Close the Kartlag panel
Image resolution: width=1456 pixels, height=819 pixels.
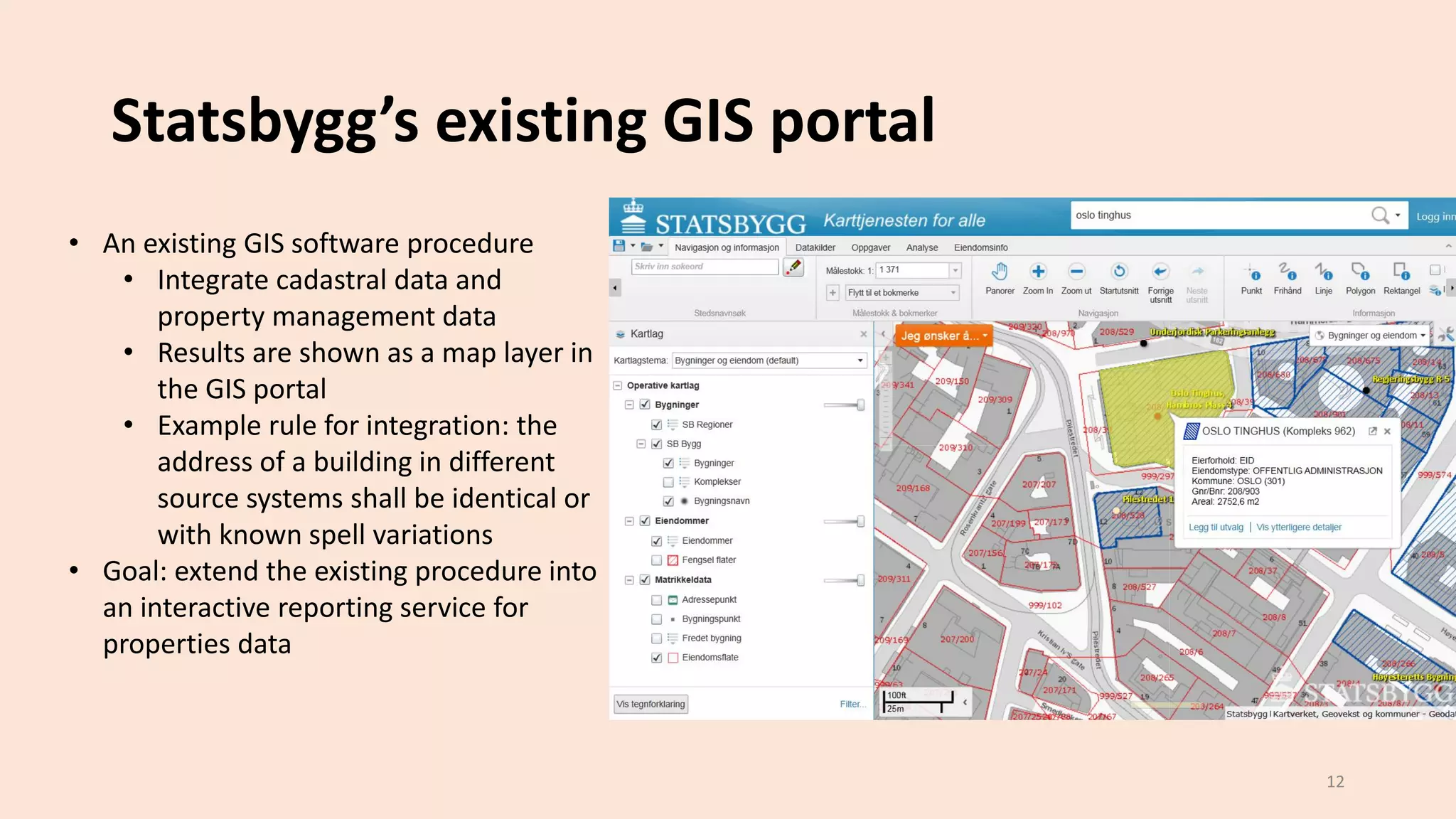[x=863, y=334]
